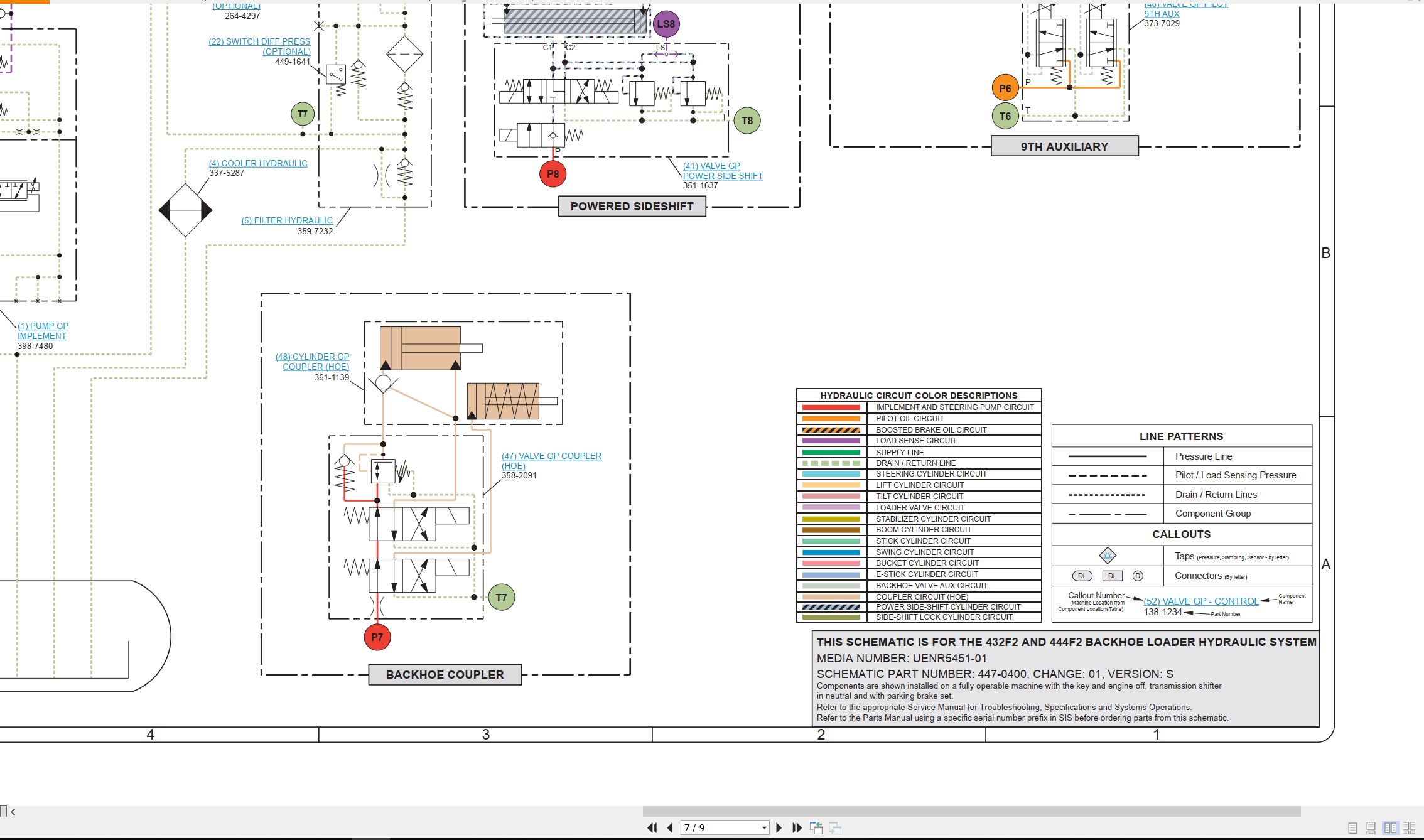Click the hydraulic cooler diamond symbol
Viewport: 1424px width, 840px height.
click(x=185, y=210)
